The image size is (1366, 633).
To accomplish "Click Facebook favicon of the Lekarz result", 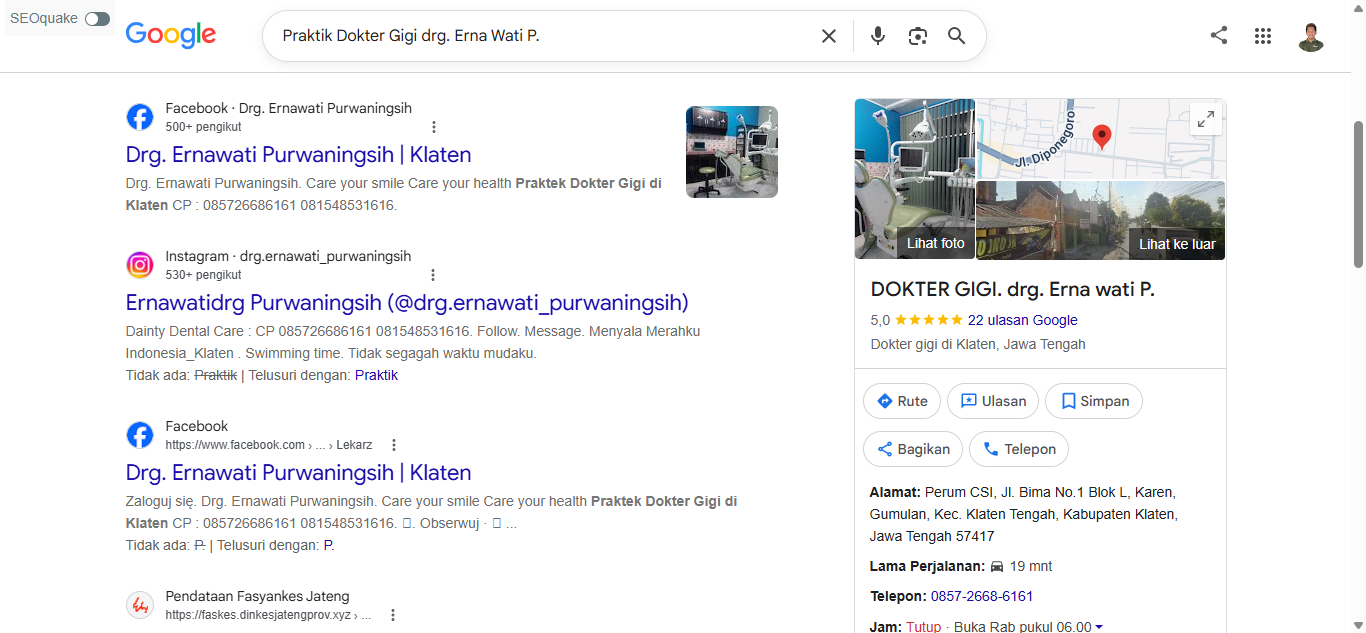I will click(140, 435).
